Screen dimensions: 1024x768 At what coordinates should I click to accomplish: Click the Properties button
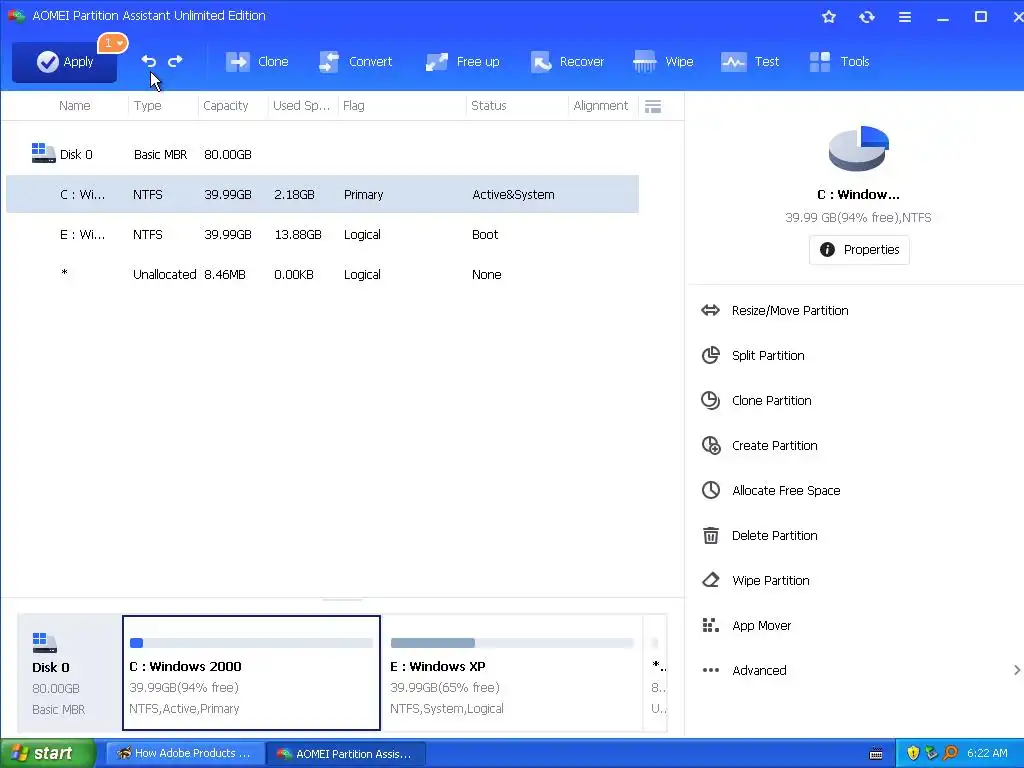[859, 250]
